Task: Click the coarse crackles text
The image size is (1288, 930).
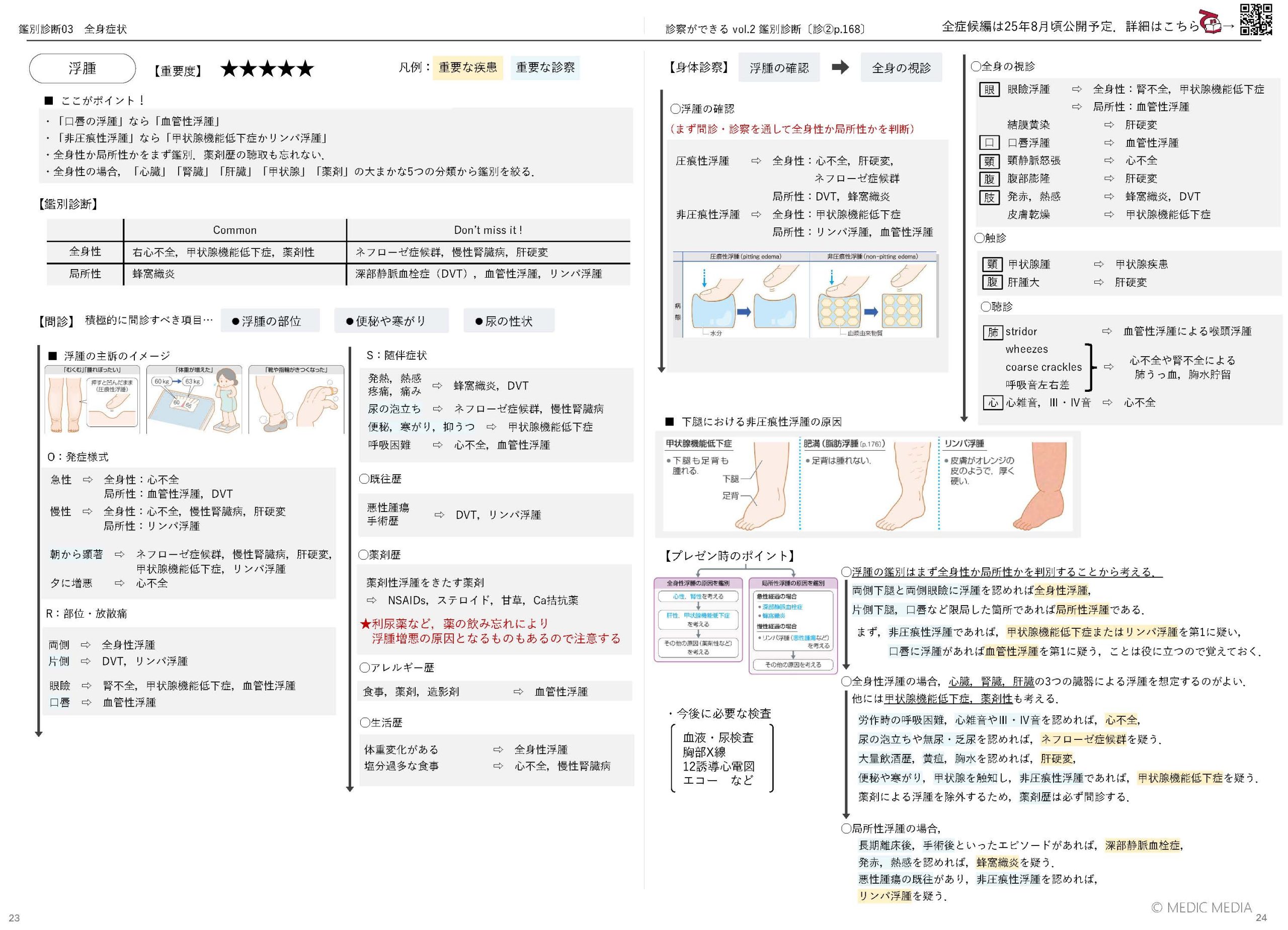Action: (1044, 367)
